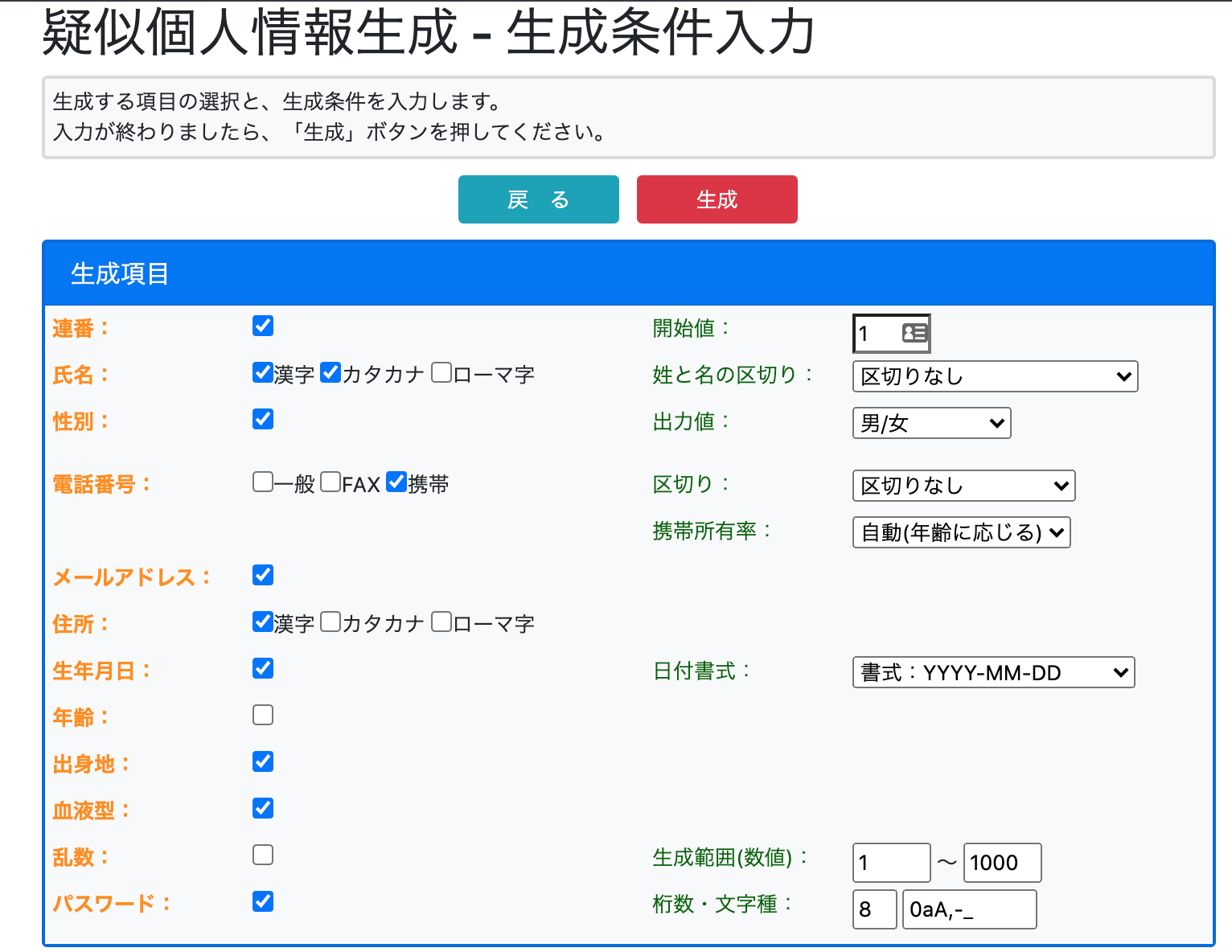Disable the 携帯 phone checkbox
This screenshot has height=952, width=1232.
click(x=396, y=482)
